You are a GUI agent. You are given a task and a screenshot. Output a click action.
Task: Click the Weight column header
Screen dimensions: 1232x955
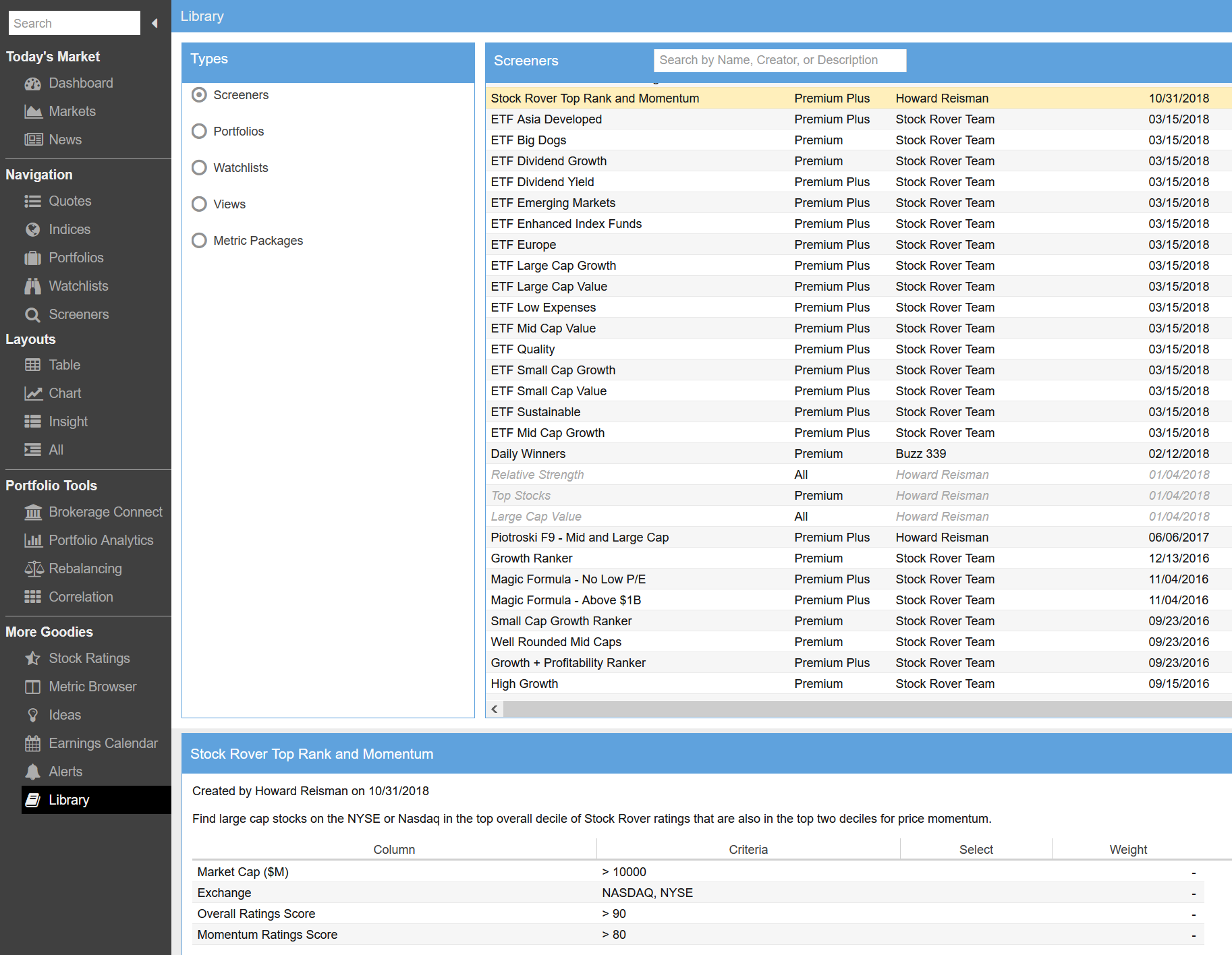click(x=1128, y=850)
